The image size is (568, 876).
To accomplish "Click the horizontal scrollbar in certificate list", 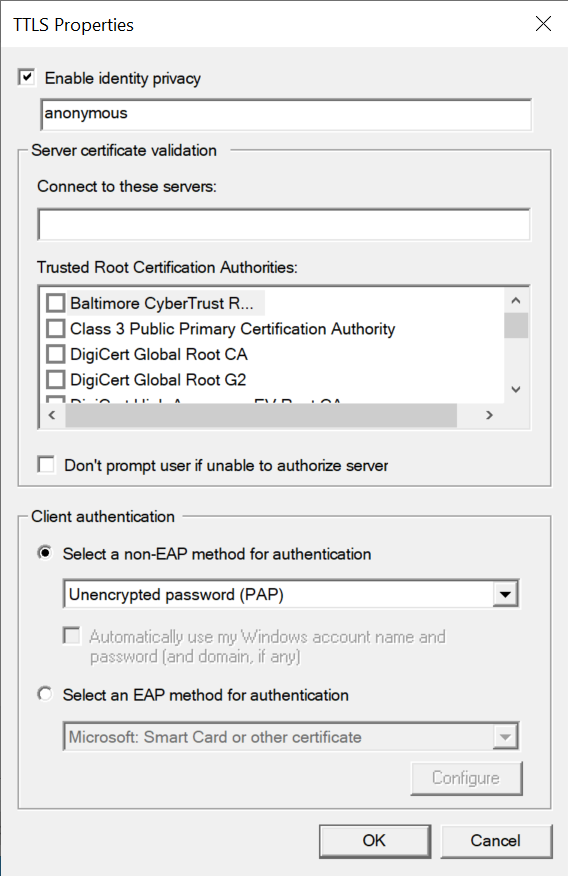I will coord(261,416).
